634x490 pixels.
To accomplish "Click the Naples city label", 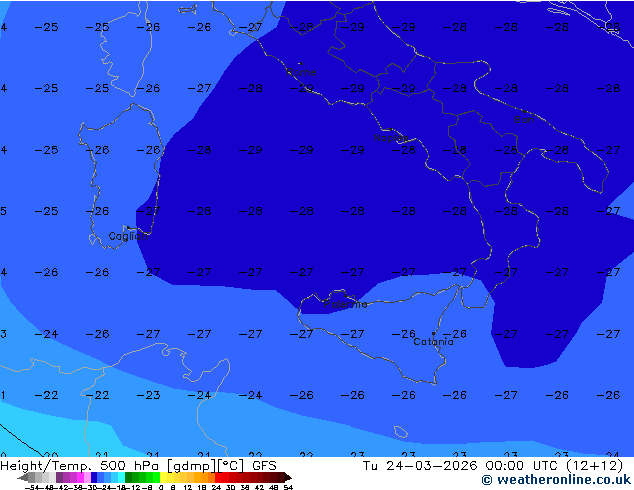I will [391, 138].
